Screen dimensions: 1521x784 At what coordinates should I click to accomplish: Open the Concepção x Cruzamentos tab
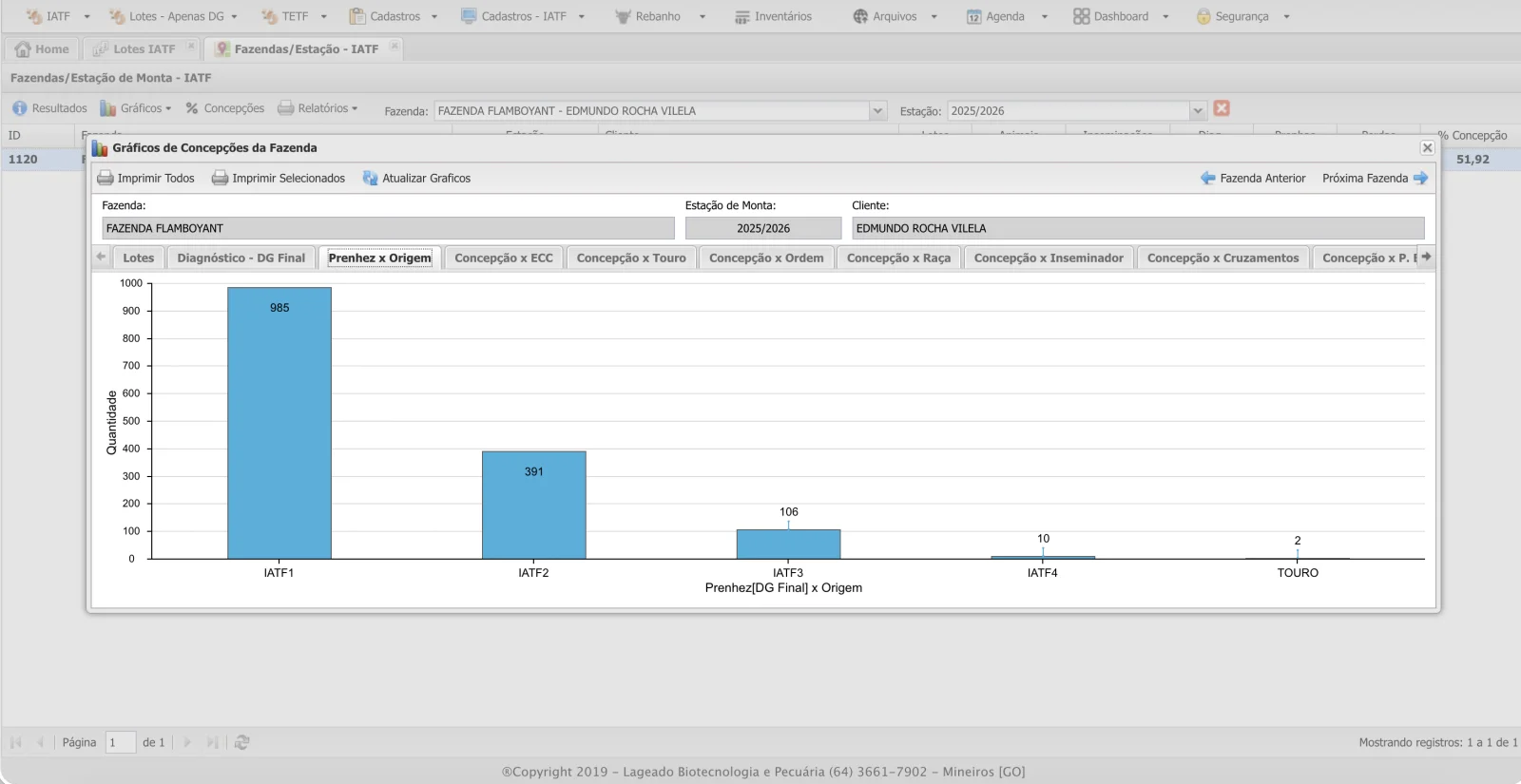(1223, 258)
